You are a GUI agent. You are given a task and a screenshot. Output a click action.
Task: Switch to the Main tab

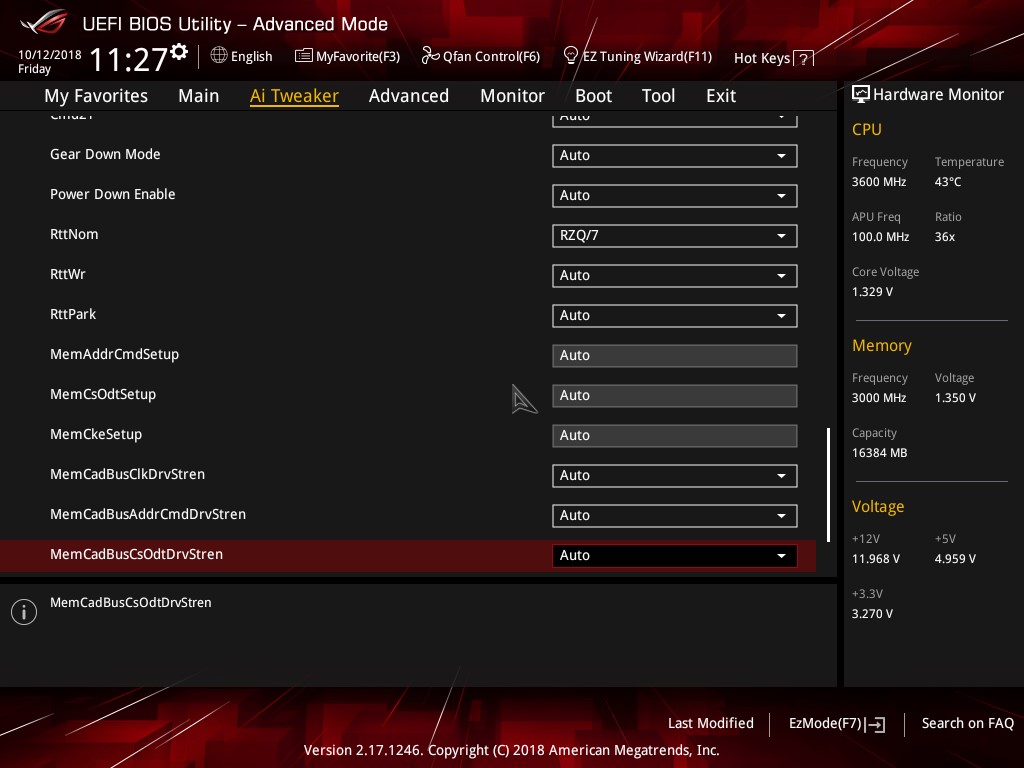pyautogui.click(x=199, y=96)
